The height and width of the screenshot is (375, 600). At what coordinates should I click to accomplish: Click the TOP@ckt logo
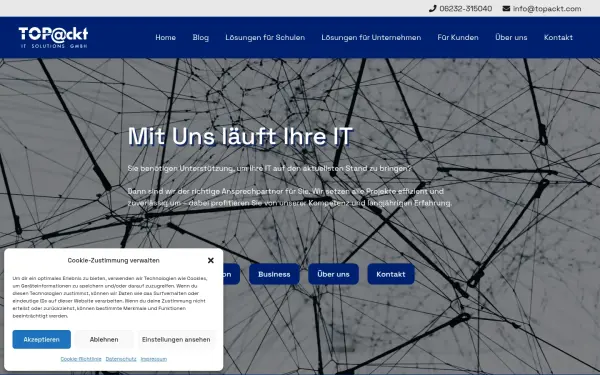pyautogui.click(x=53, y=38)
